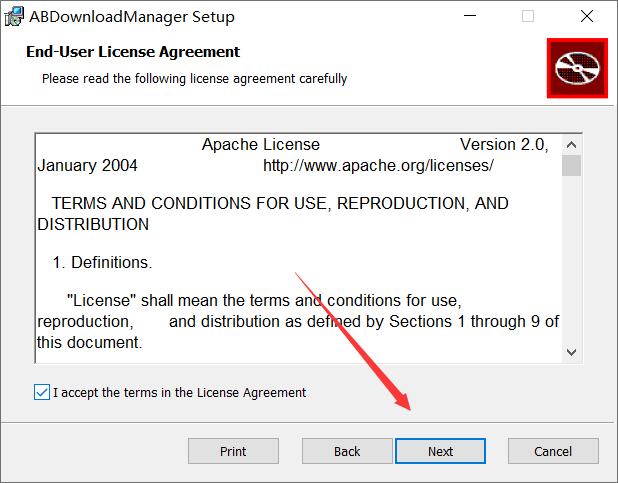Screen dimensions: 618x483
Task: Click the apache.org licenses URL text
Action: [378, 165]
